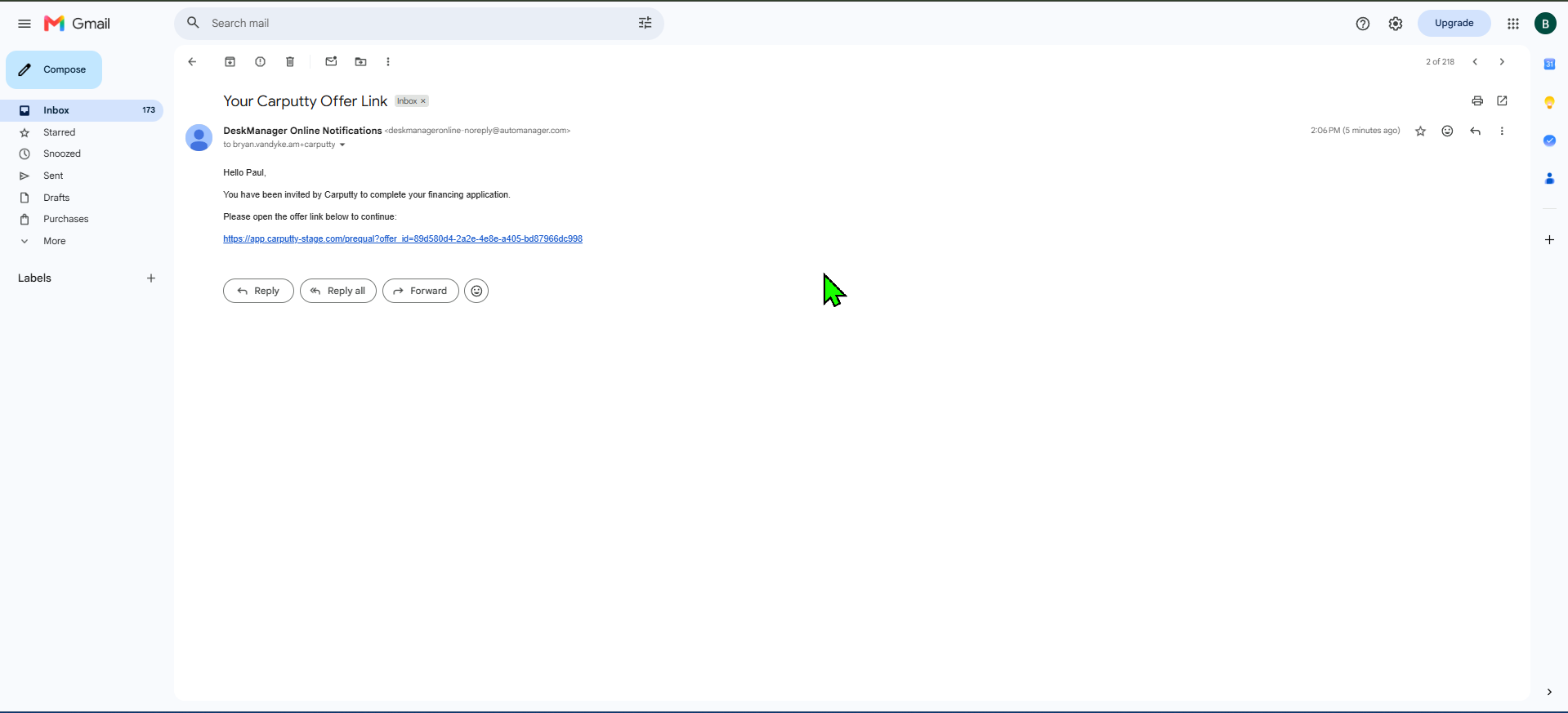Screen dimensions: 1568x713
Task: Click the "Hello Paul," greeting line
Action: pyautogui.click(x=244, y=173)
